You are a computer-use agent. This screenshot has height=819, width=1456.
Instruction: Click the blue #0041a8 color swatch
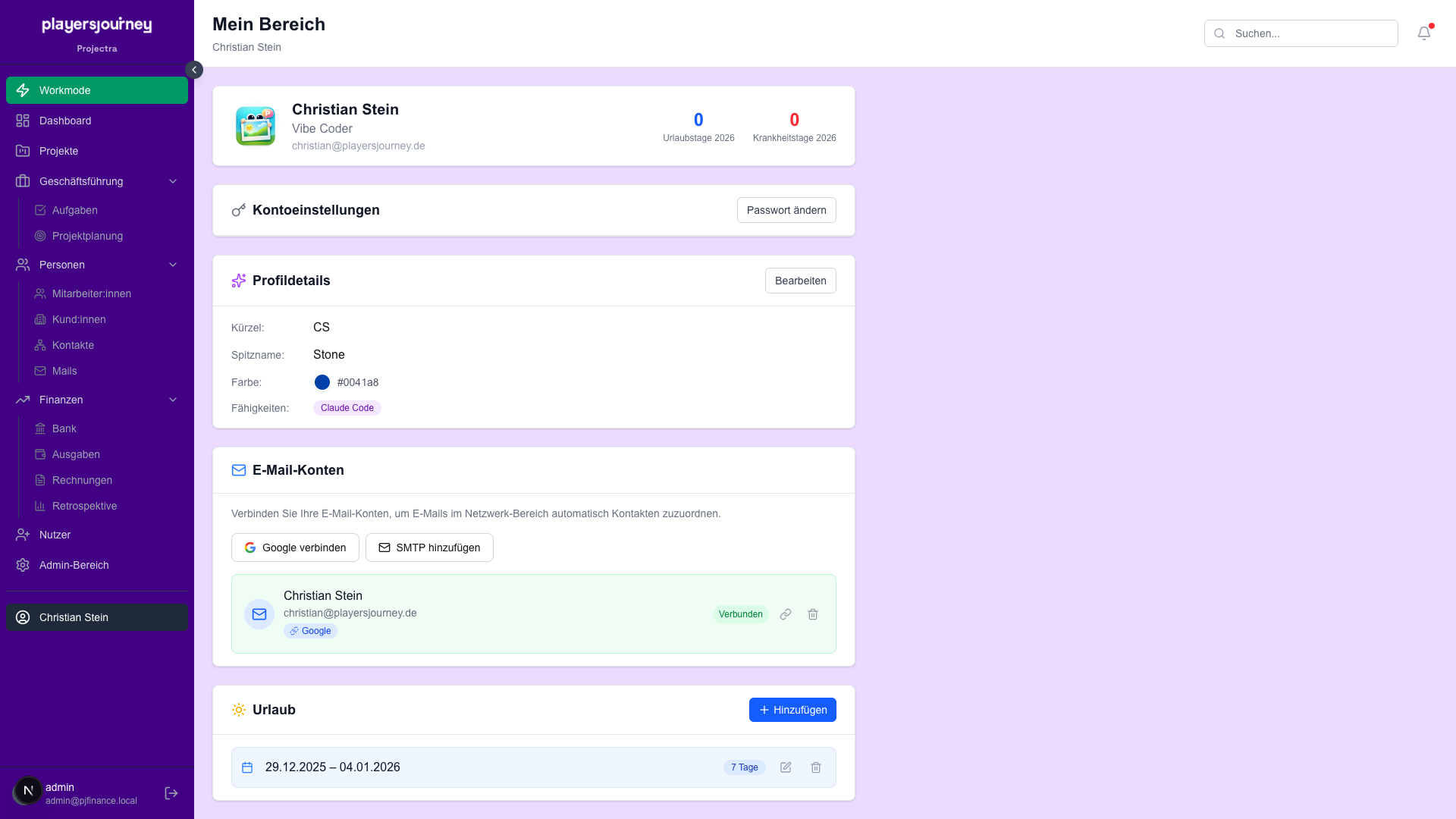click(322, 382)
